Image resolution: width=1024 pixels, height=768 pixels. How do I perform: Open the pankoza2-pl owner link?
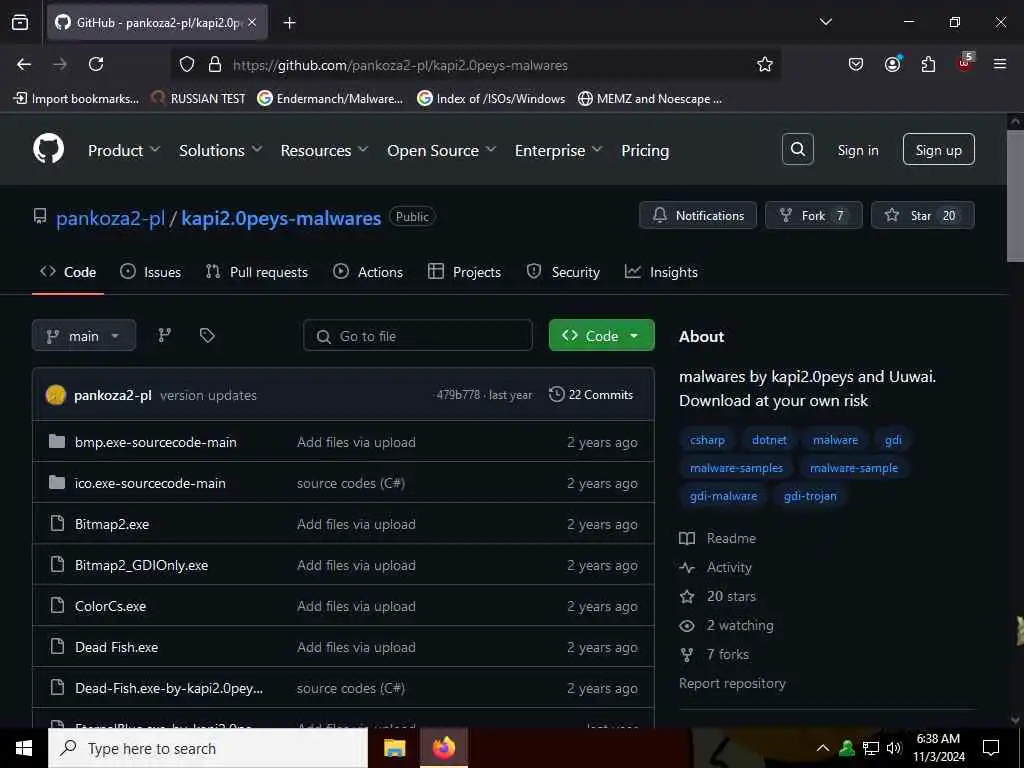(x=110, y=218)
